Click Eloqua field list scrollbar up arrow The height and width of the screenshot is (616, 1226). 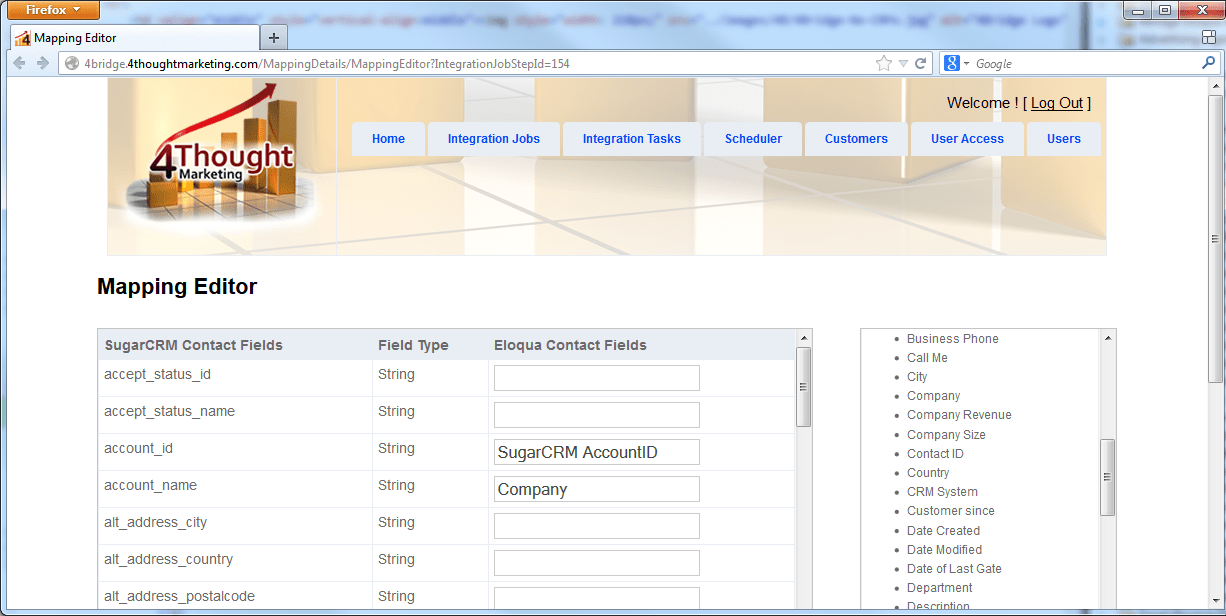[1108, 338]
